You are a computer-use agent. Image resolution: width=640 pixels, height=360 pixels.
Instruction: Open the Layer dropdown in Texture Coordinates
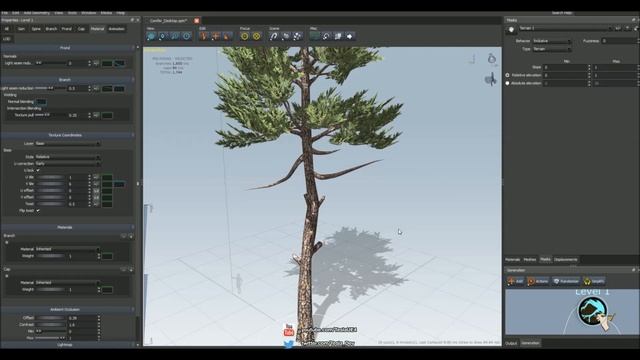[67, 144]
